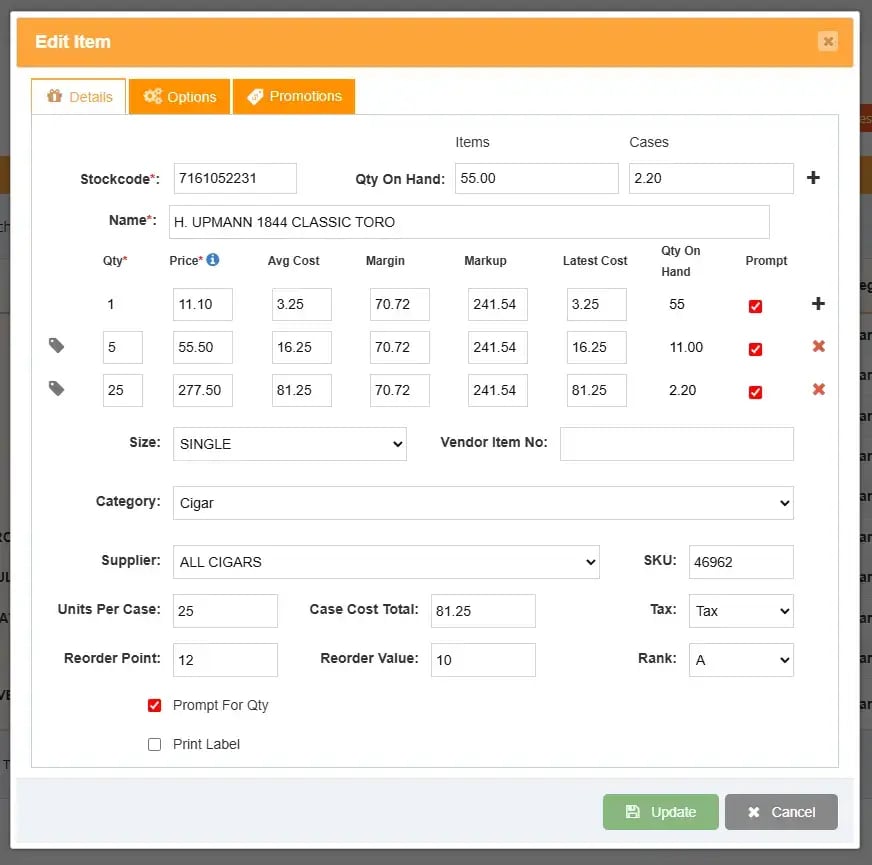This screenshot has height=865, width=872.
Task: Enable the Print Label checkbox
Action: (x=154, y=744)
